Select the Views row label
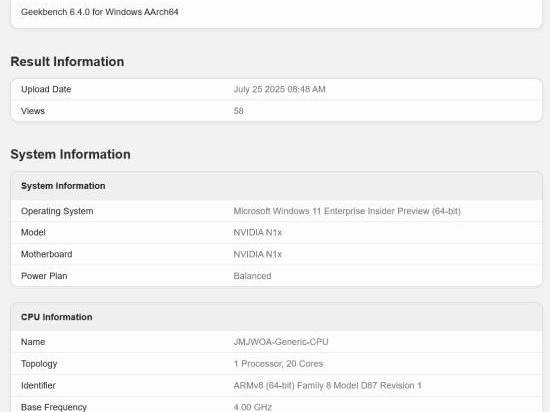 point(33,111)
